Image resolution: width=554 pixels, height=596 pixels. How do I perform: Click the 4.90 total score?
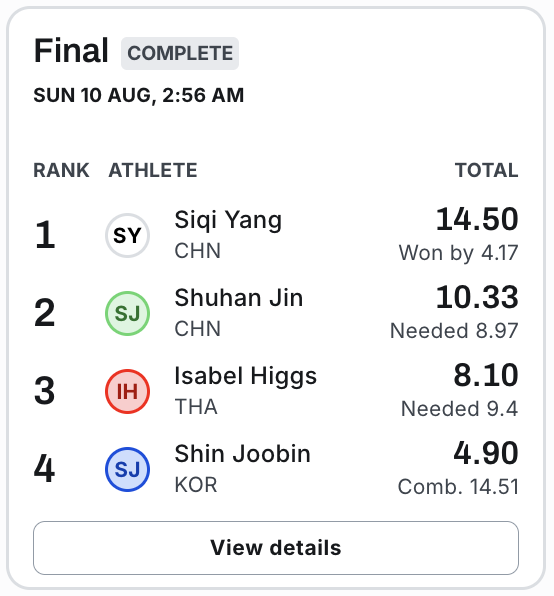[486, 453]
